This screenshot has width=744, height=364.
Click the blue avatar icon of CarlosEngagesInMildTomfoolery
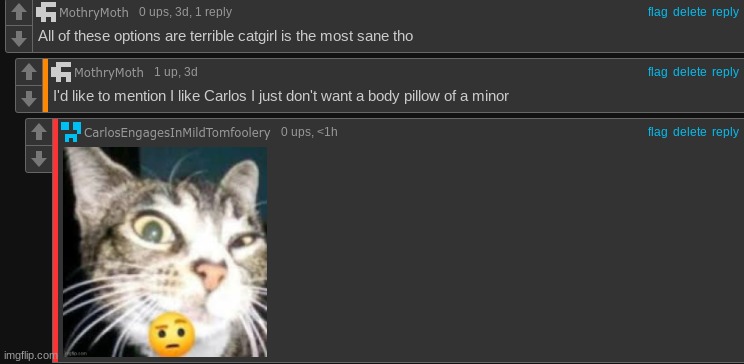point(71,132)
